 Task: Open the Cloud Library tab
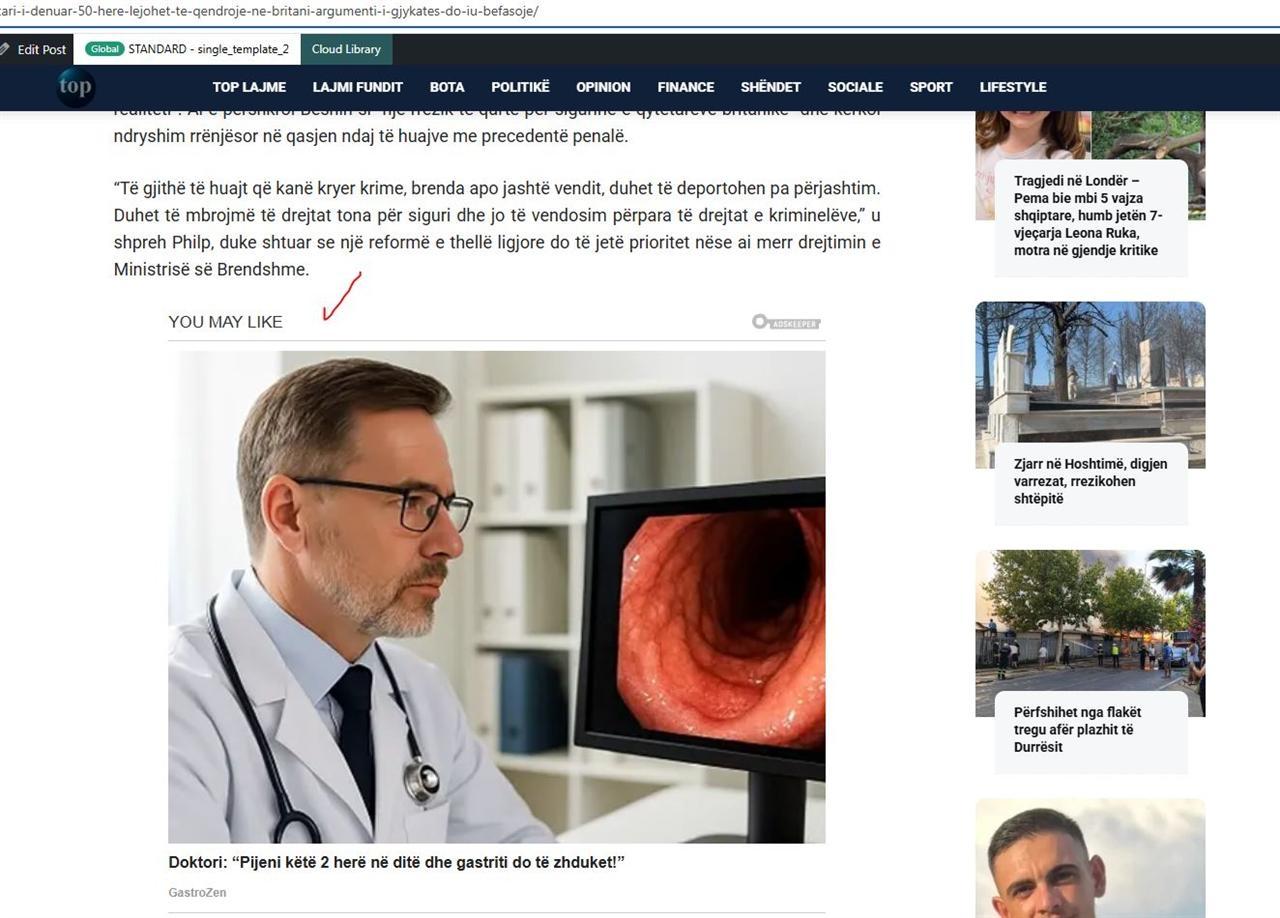346,49
